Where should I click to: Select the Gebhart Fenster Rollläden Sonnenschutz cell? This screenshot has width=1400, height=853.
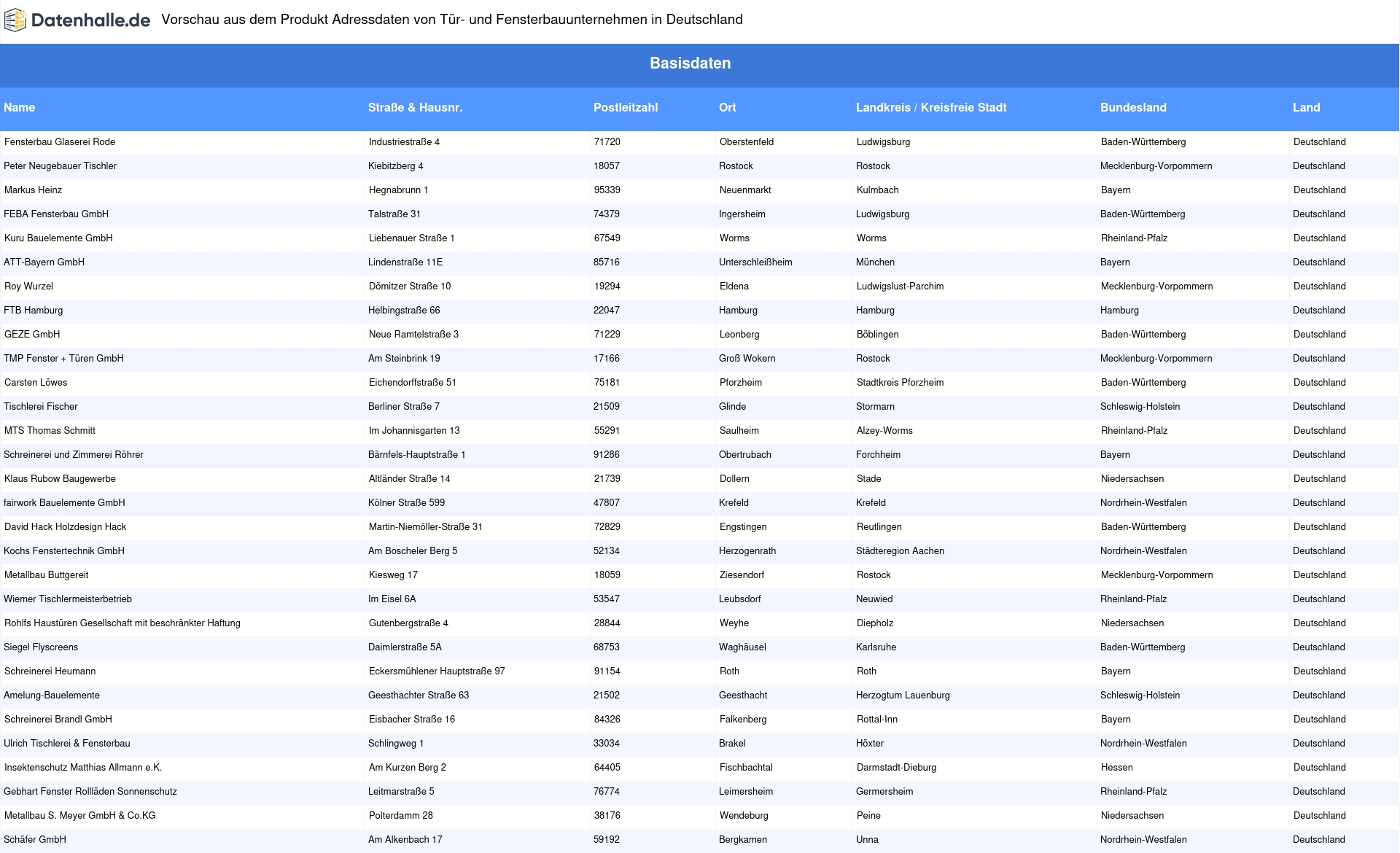[182, 792]
